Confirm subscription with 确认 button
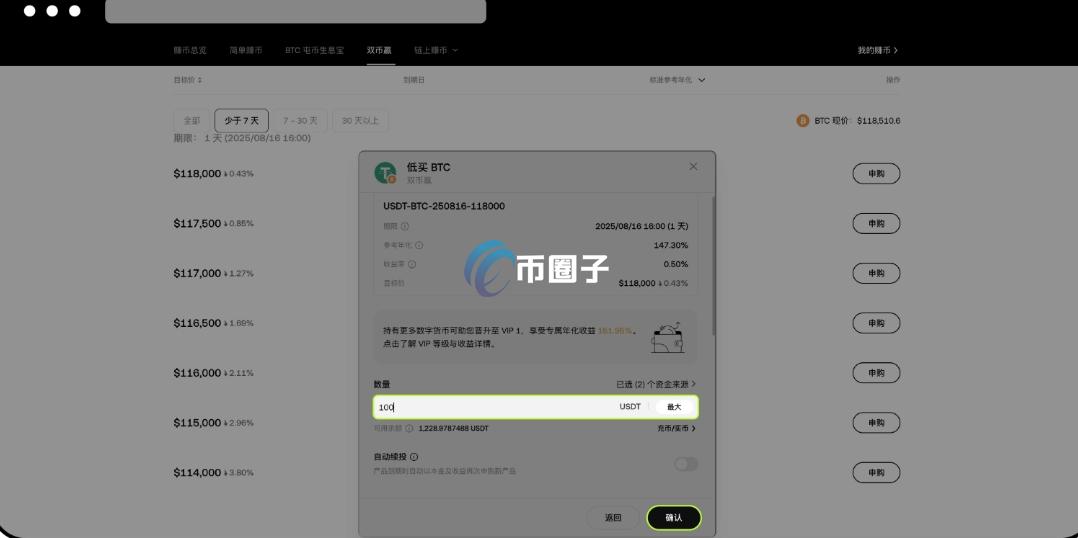The image size is (1078, 538). (674, 517)
